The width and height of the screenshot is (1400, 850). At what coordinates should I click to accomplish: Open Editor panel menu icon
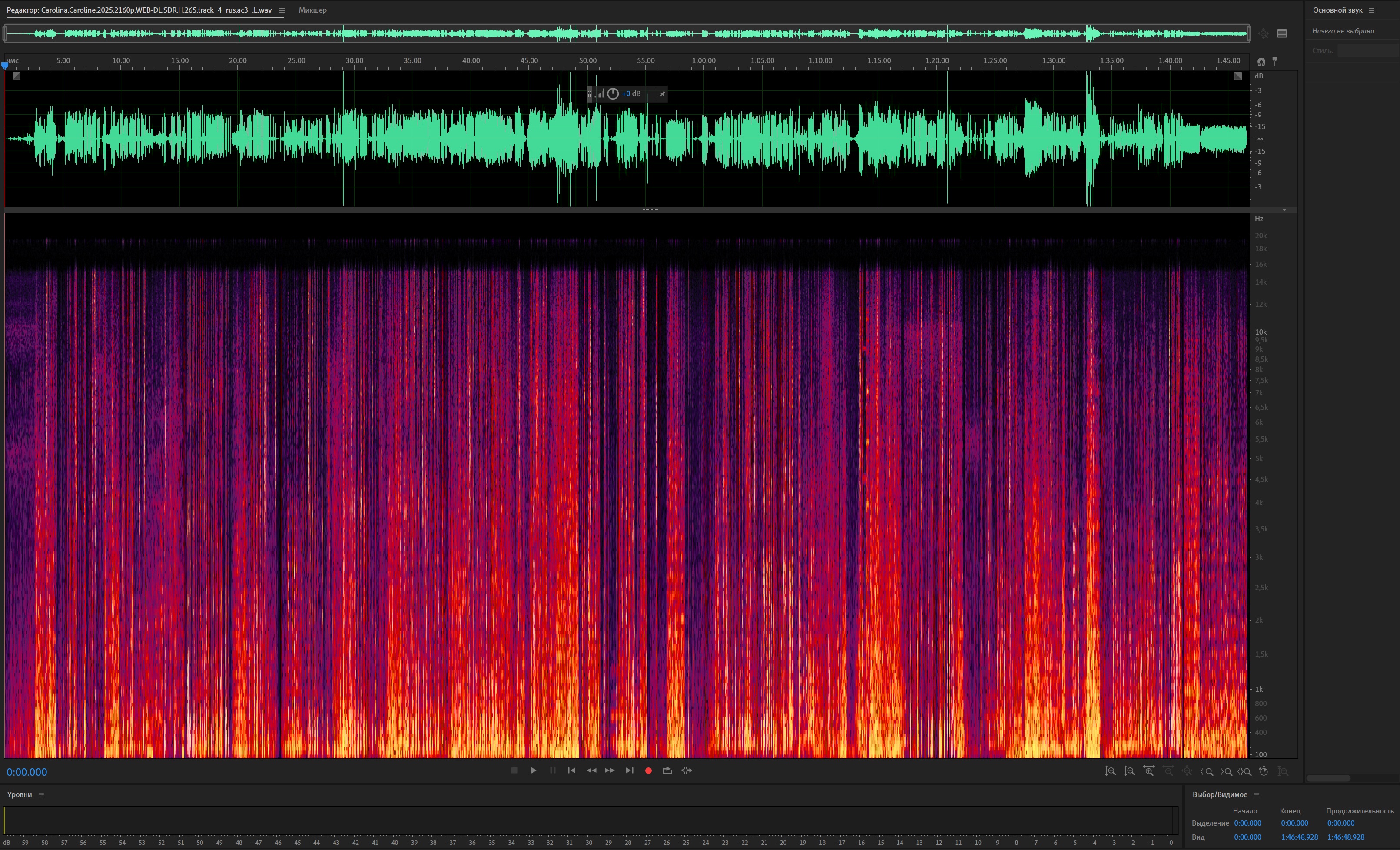[281, 10]
